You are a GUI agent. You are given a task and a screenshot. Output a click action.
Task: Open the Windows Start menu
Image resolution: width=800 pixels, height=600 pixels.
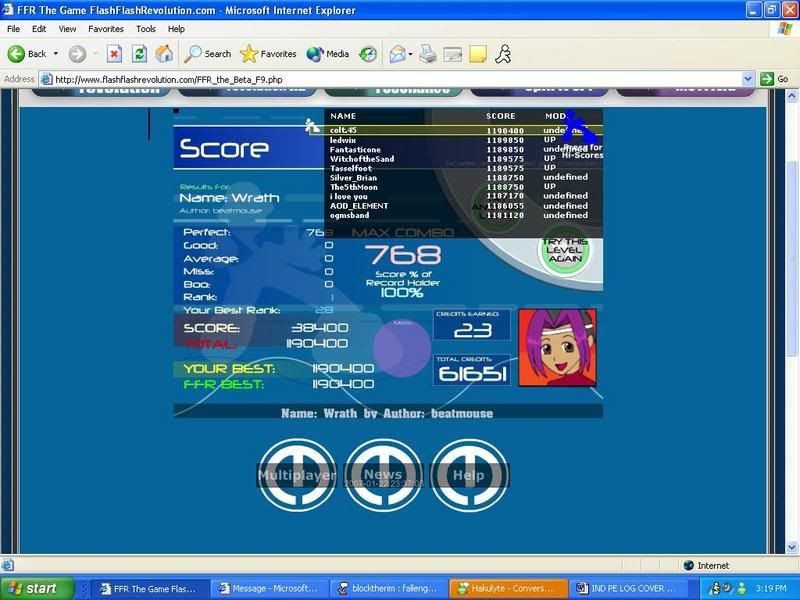[x=37, y=588]
